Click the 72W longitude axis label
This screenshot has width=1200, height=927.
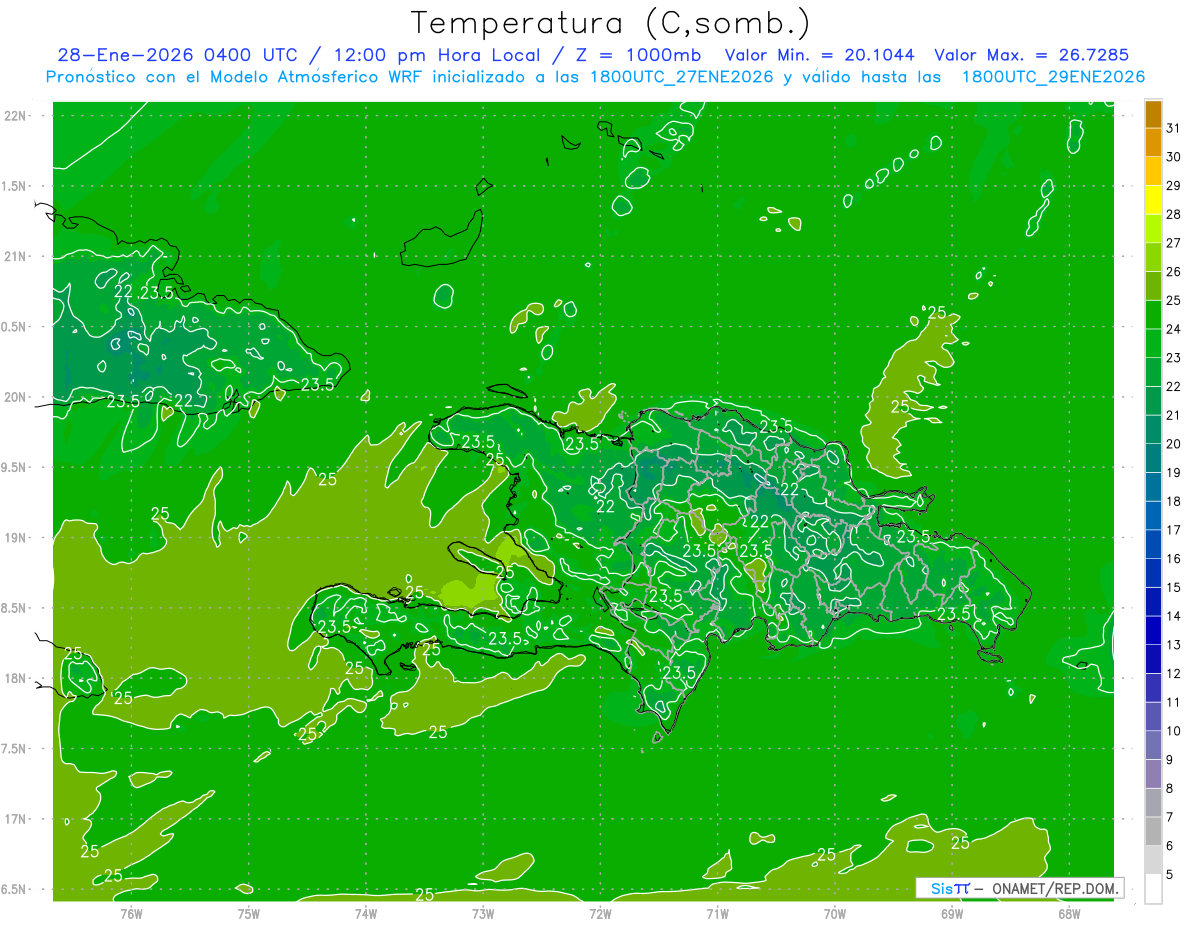click(x=600, y=914)
